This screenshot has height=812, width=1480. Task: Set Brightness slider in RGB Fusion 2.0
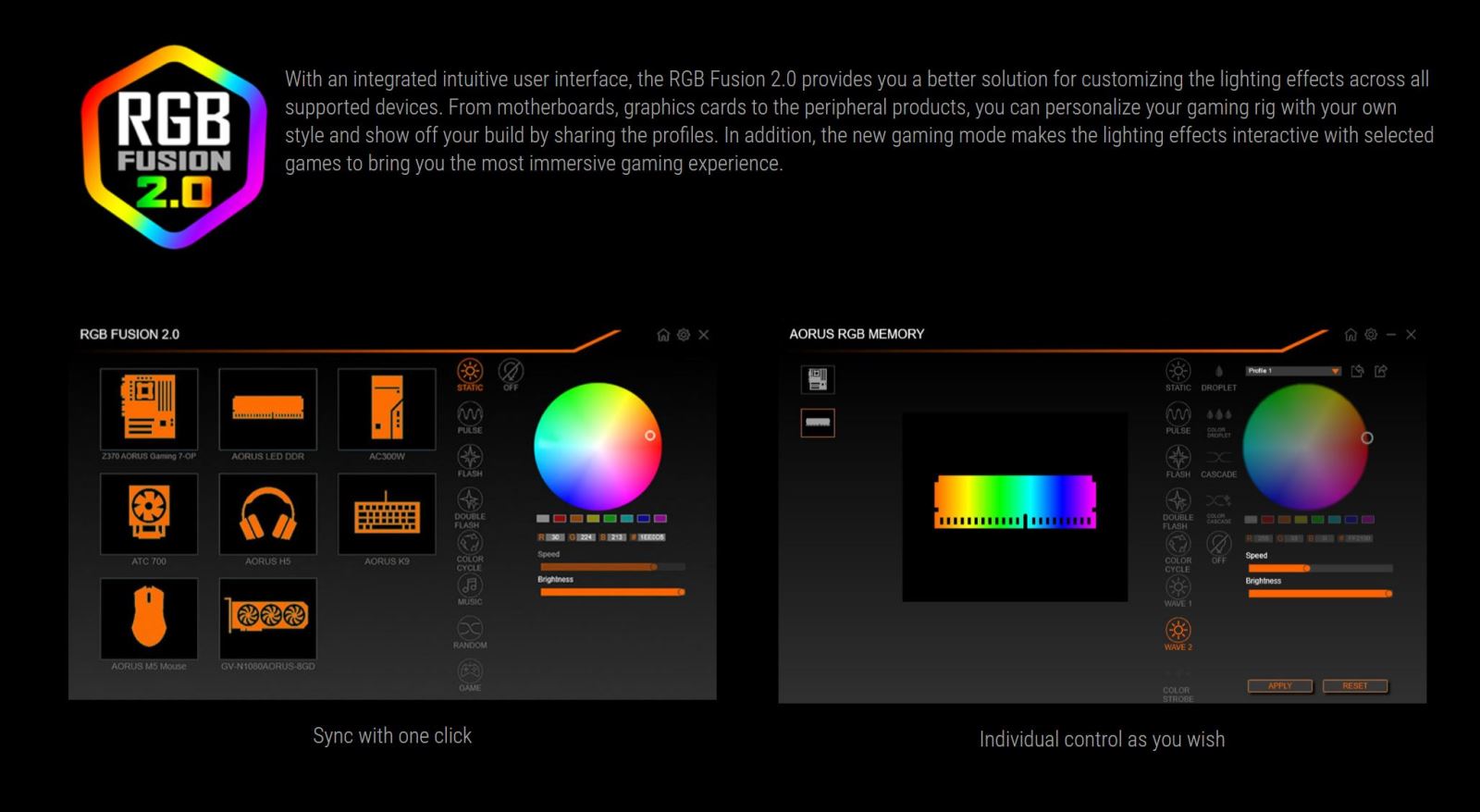(612, 592)
